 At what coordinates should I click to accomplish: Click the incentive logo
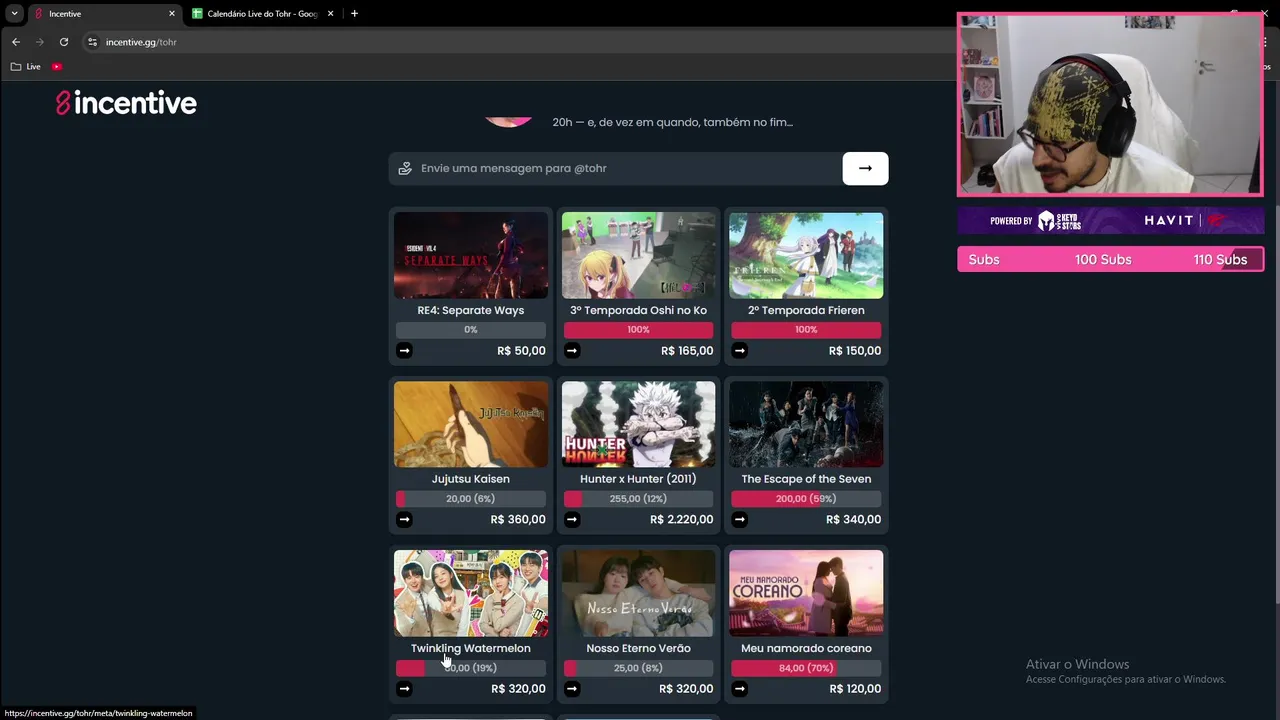pos(126,103)
